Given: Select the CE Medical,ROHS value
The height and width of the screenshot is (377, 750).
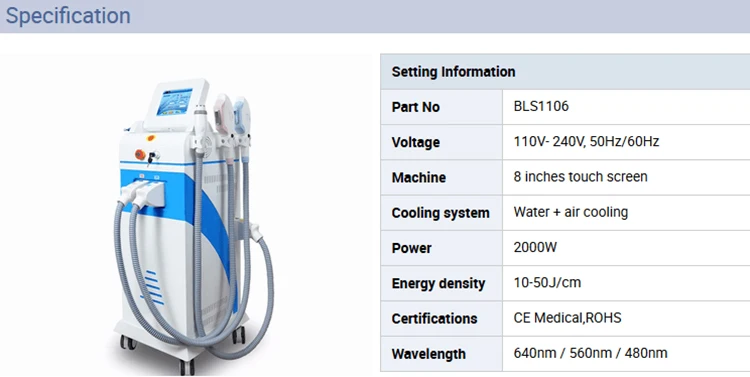Looking at the screenshot, I should coord(567,318).
